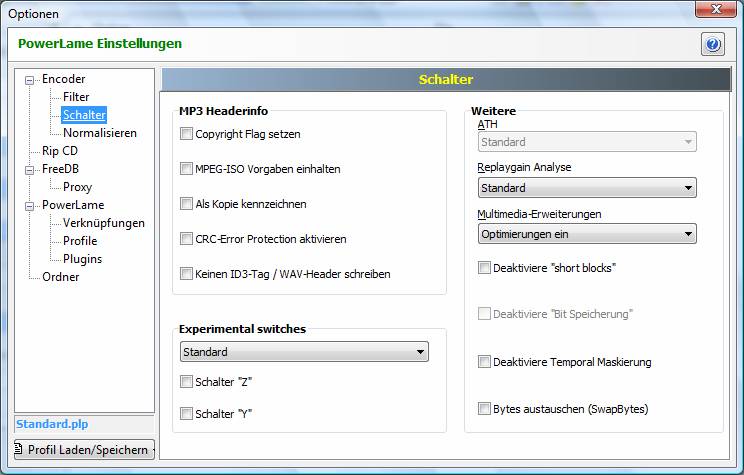744x475 pixels.
Task: Click the PowerLame Einstellungen heading
Action: pos(100,44)
